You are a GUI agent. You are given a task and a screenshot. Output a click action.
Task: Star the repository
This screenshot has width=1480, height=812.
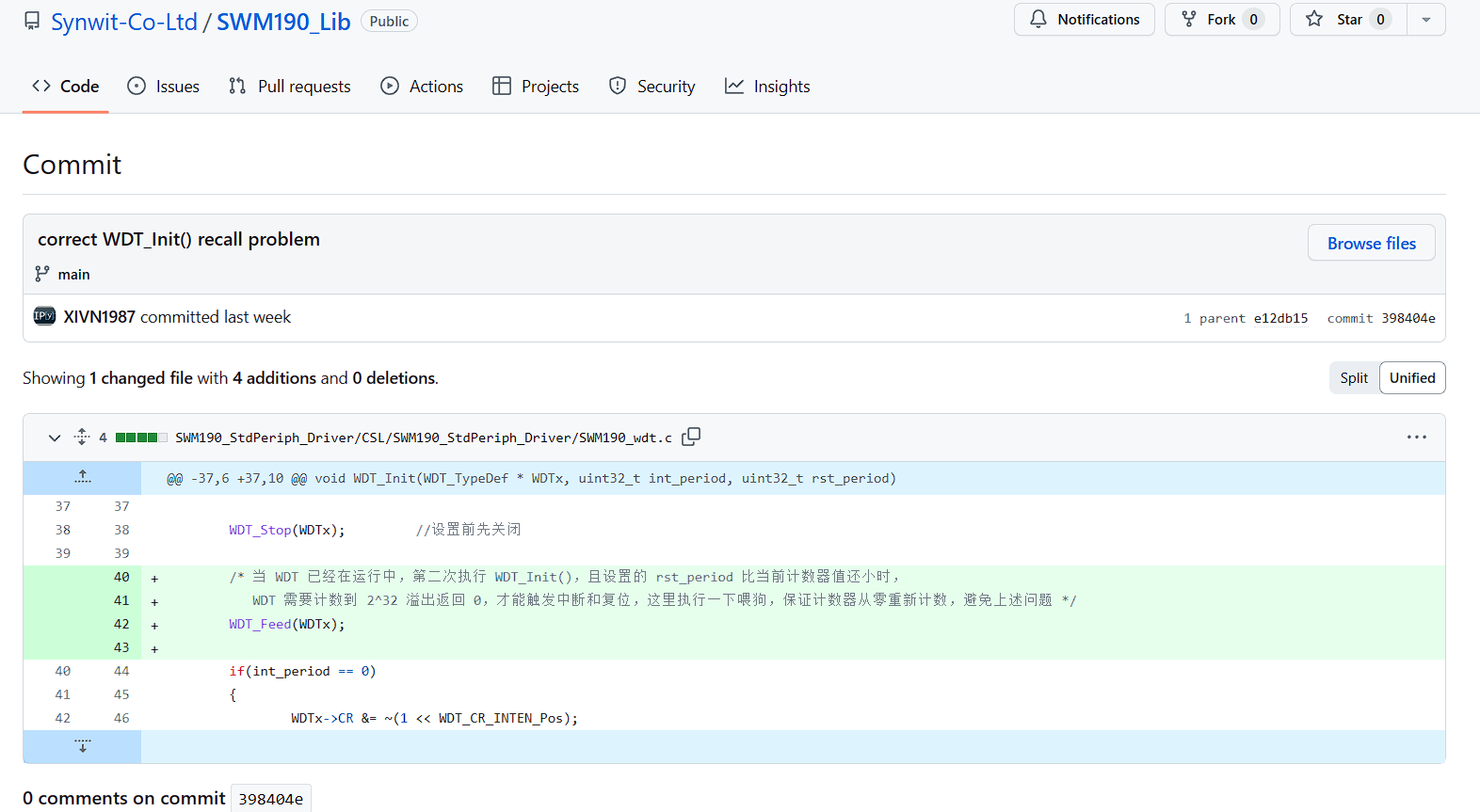[1348, 19]
